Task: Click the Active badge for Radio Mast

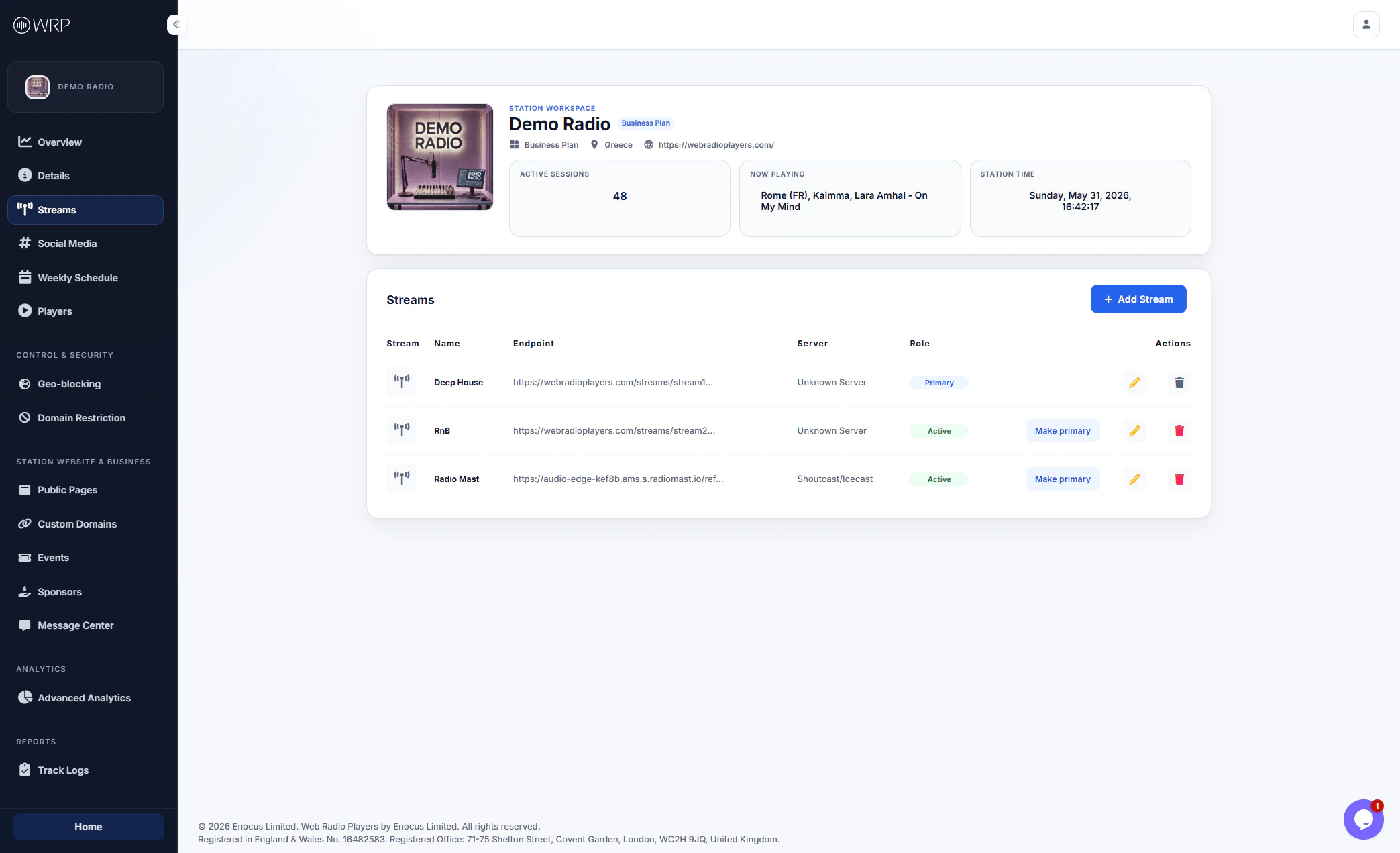Action: point(939,479)
